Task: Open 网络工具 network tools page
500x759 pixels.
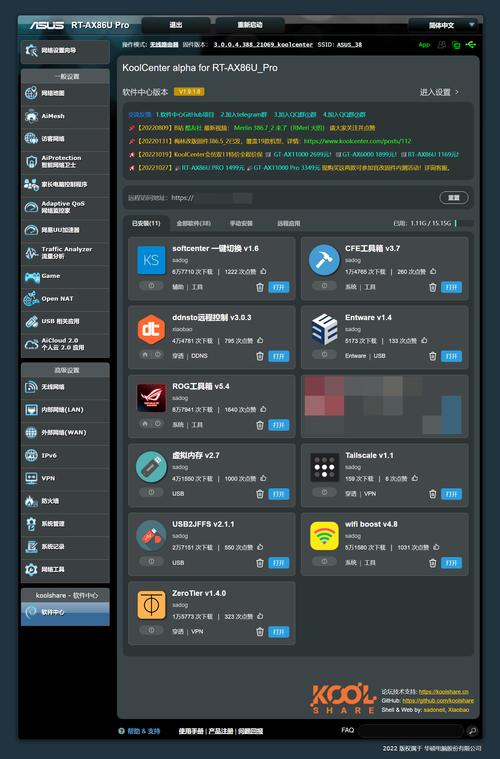Action: (x=65, y=569)
